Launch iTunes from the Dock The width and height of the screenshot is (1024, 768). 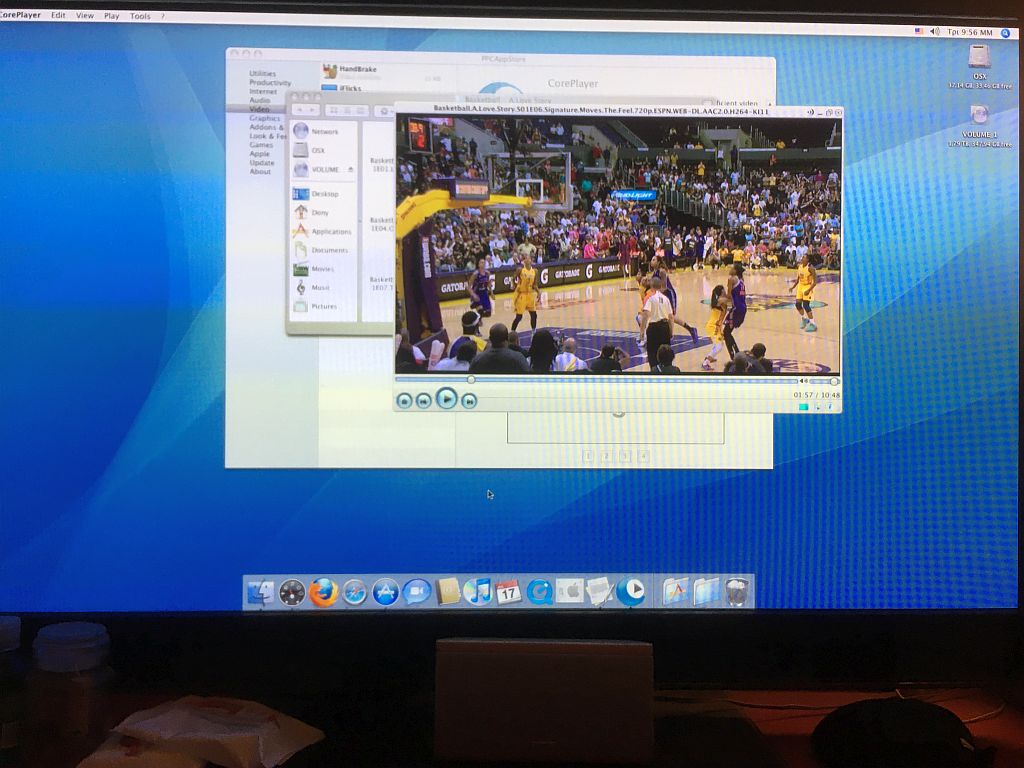click(478, 592)
